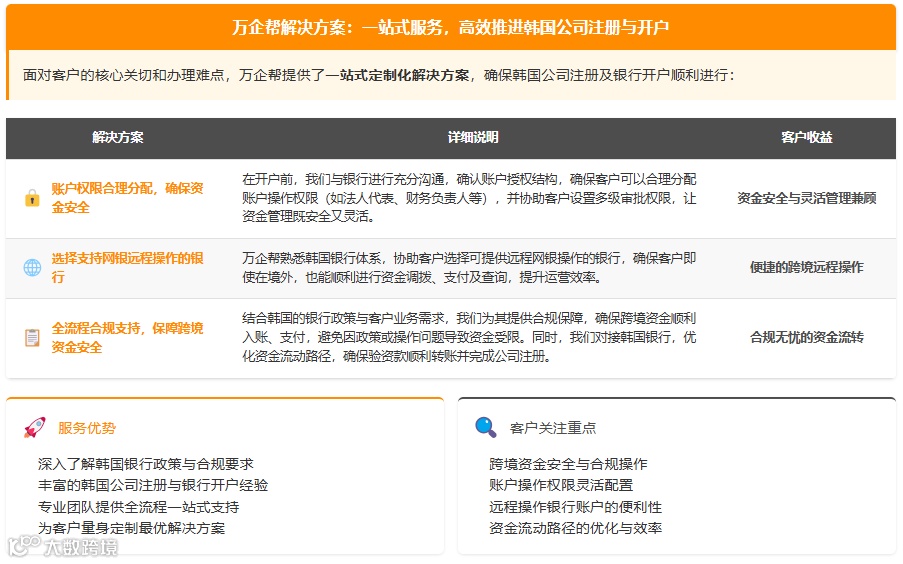Click the padlock icon beside 账户权限合理分配
This screenshot has width=903, height=564.
click(32, 198)
